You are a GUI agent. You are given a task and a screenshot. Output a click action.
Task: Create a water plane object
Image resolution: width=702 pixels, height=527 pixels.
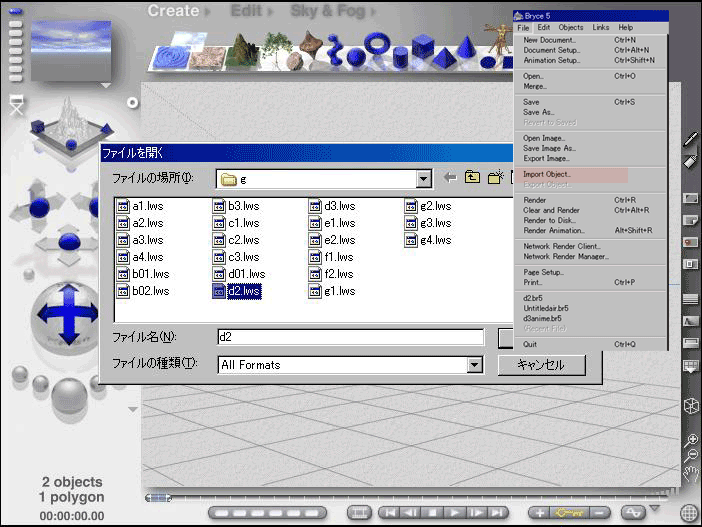[x=170, y=58]
